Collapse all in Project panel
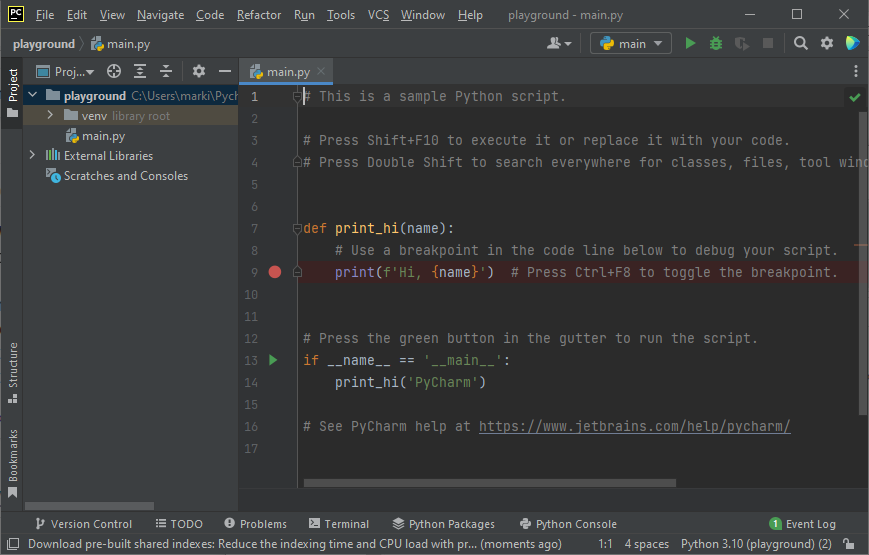869x555 pixels. [x=166, y=71]
